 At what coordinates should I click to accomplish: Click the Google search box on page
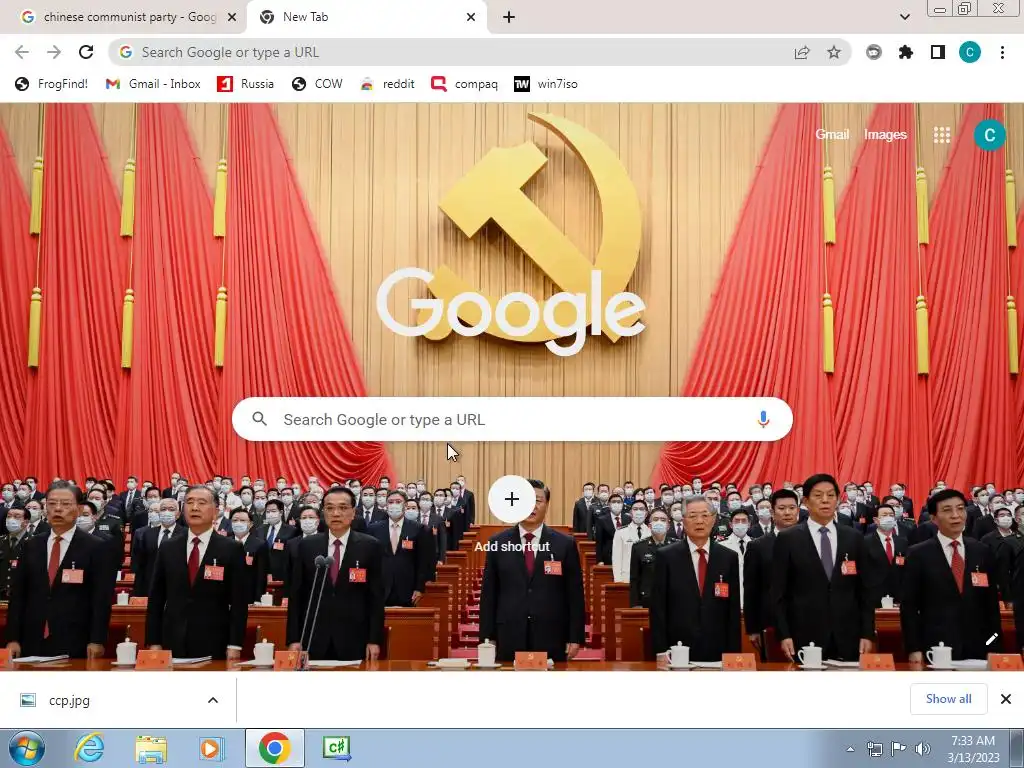pos(512,419)
